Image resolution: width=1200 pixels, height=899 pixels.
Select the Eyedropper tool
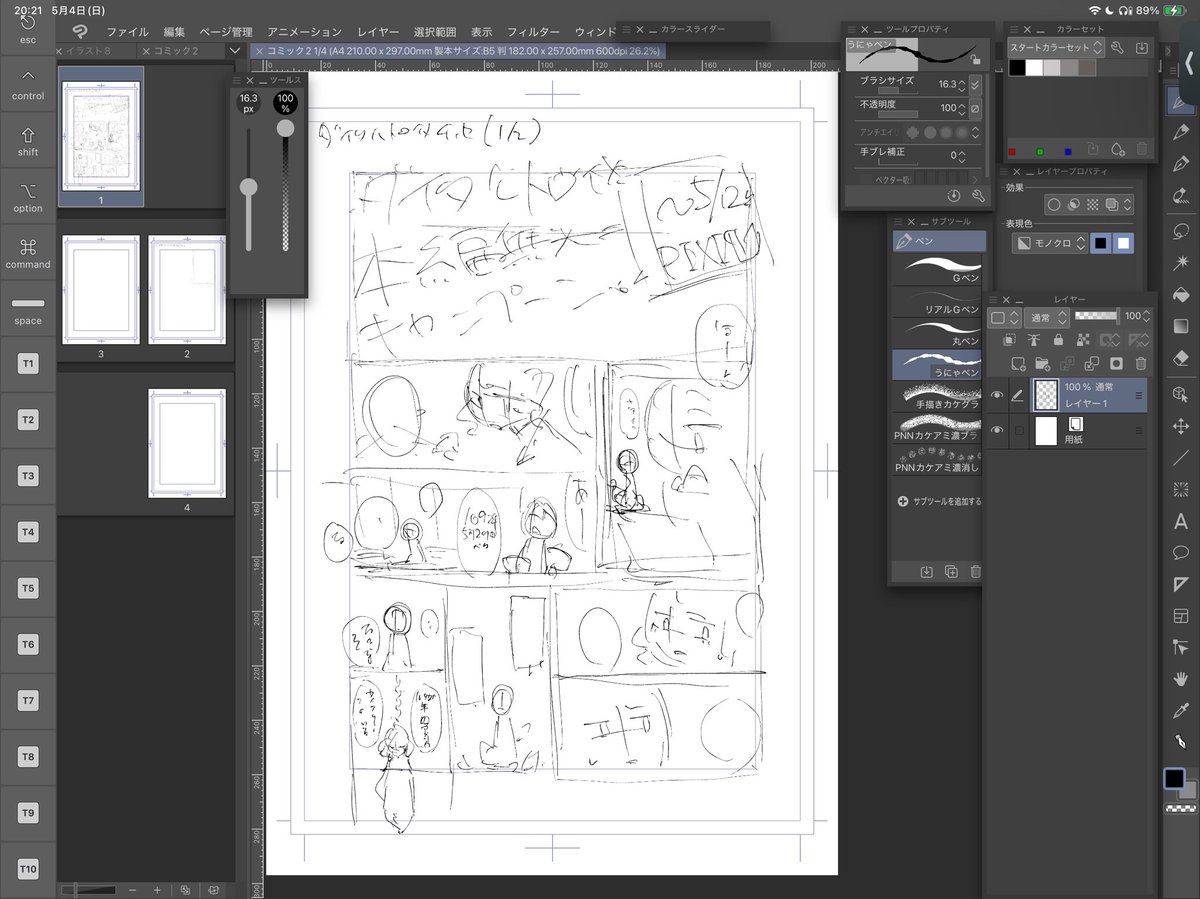tap(1180, 710)
